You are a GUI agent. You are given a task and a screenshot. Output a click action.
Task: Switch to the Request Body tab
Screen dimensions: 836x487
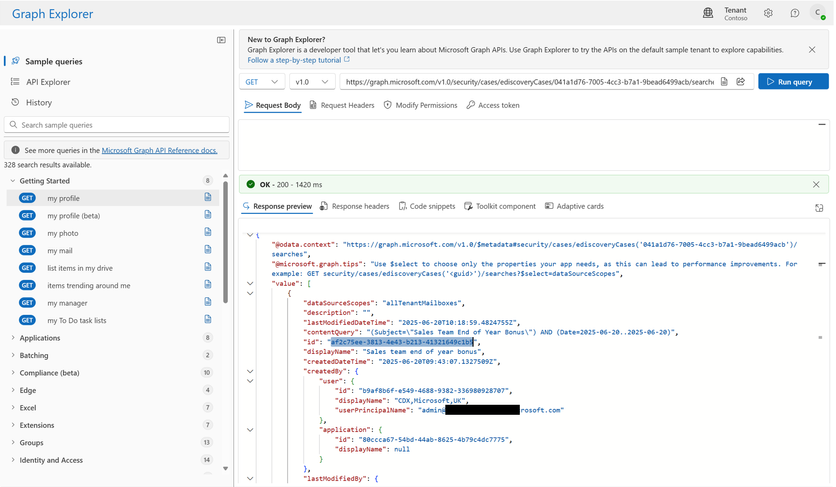tap(272, 105)
